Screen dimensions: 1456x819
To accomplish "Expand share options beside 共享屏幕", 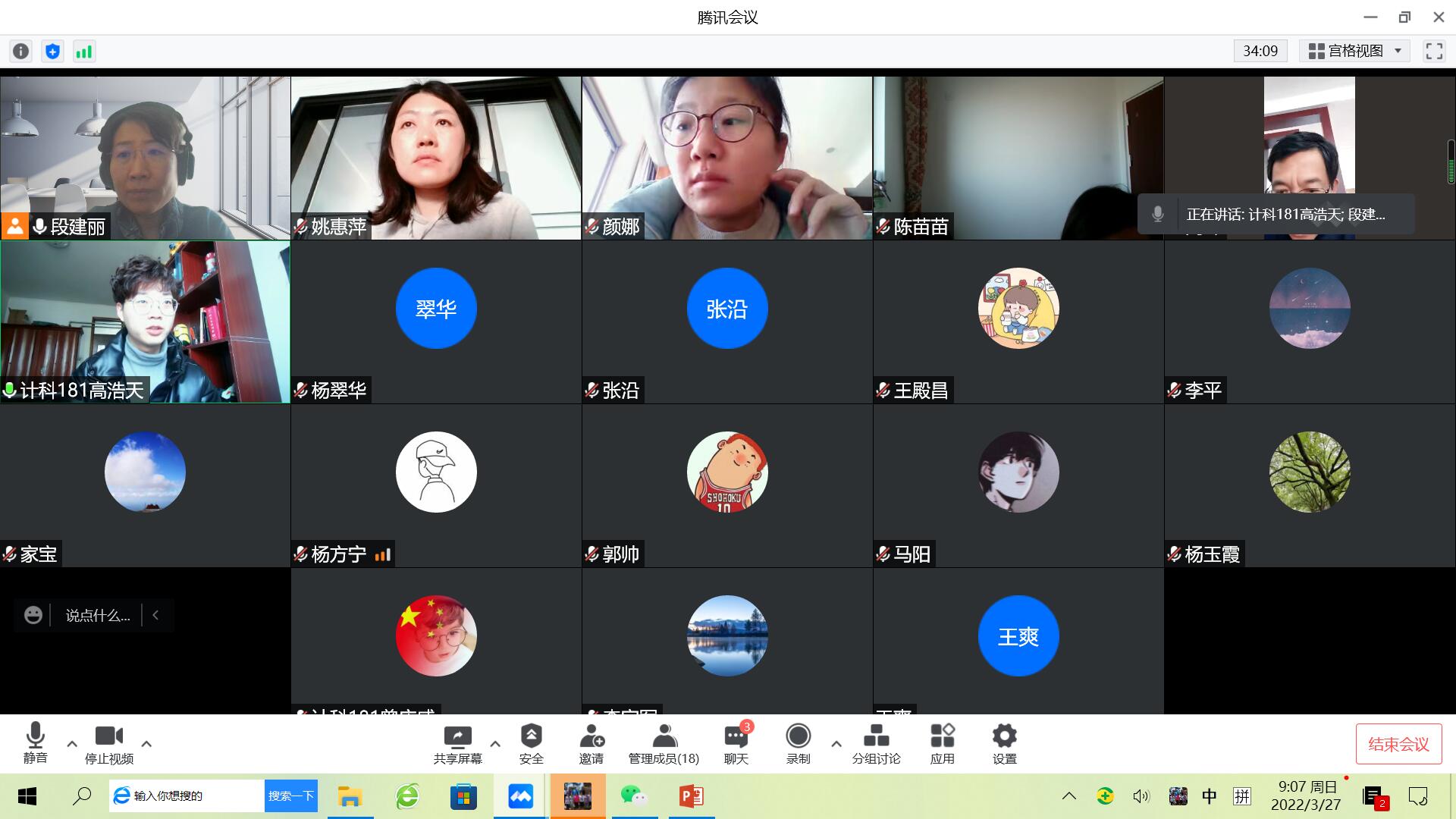I will pos(495,744).
